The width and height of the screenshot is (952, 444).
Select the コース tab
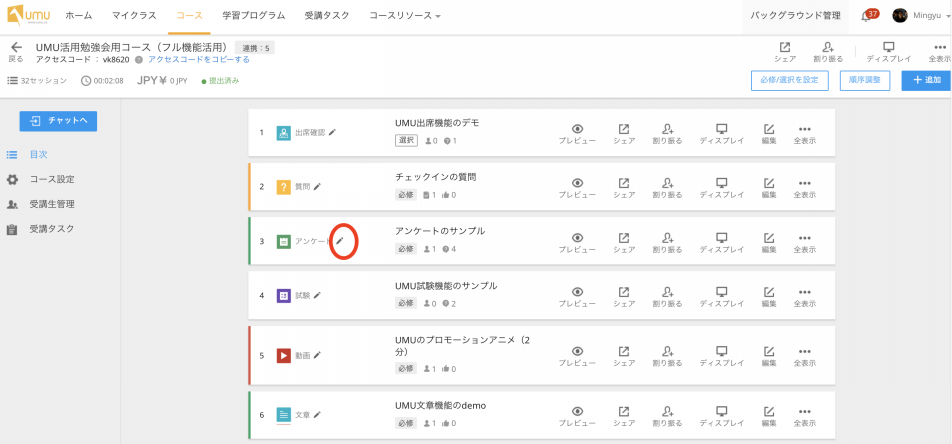[x=189, y=16]
